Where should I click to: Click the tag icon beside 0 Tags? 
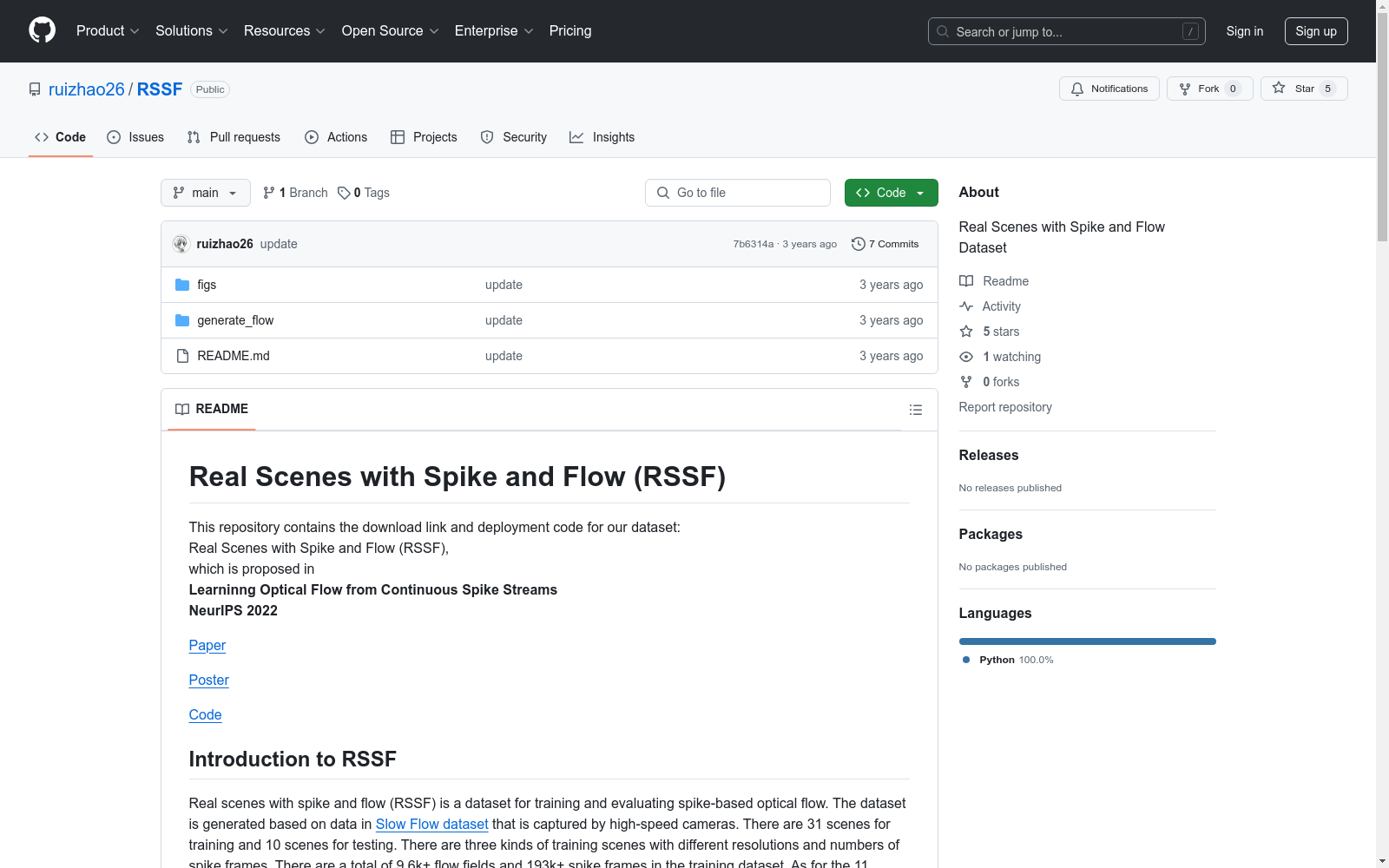(344, 193)
